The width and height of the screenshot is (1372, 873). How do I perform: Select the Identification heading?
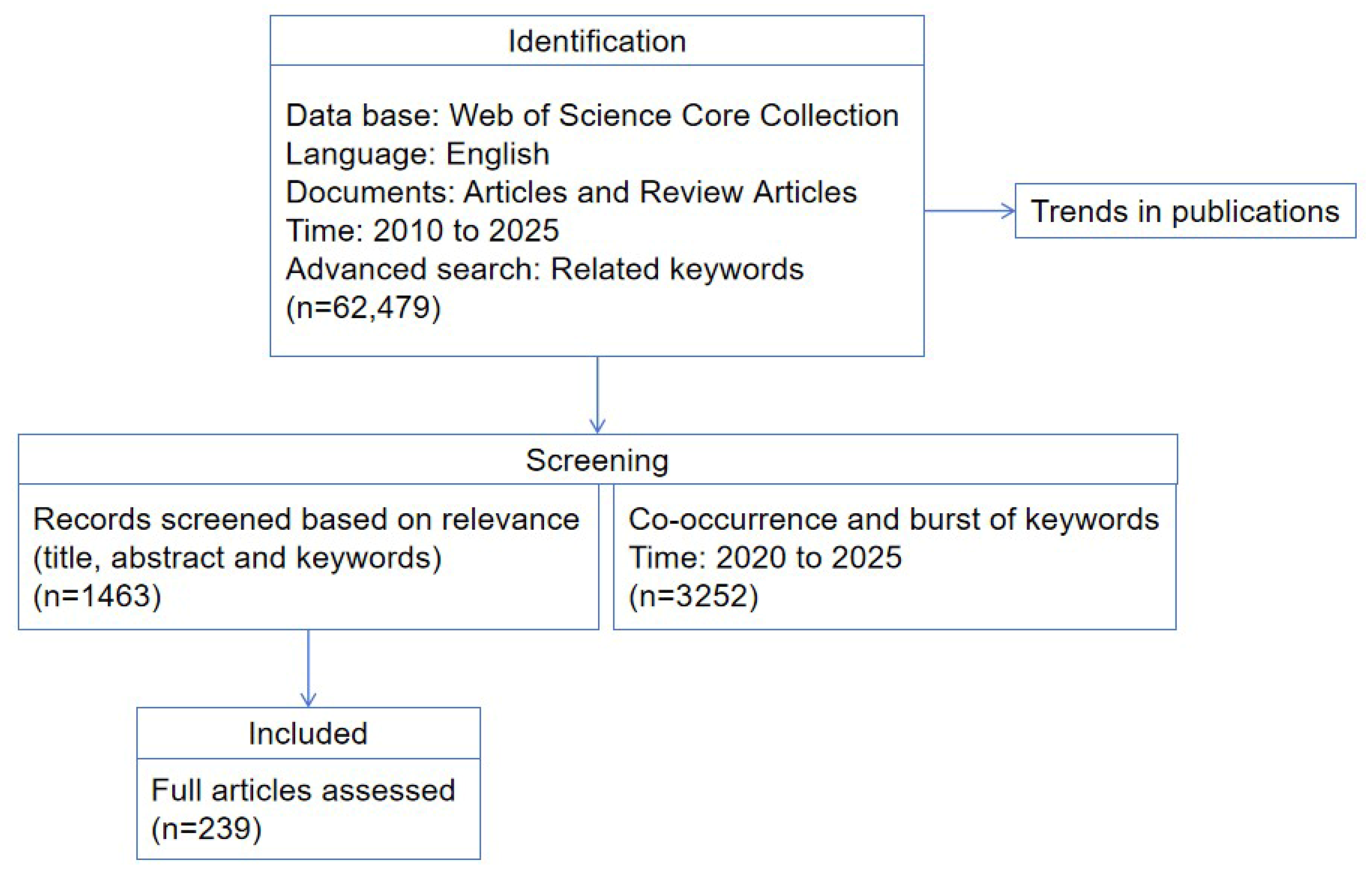coord(597,42)
